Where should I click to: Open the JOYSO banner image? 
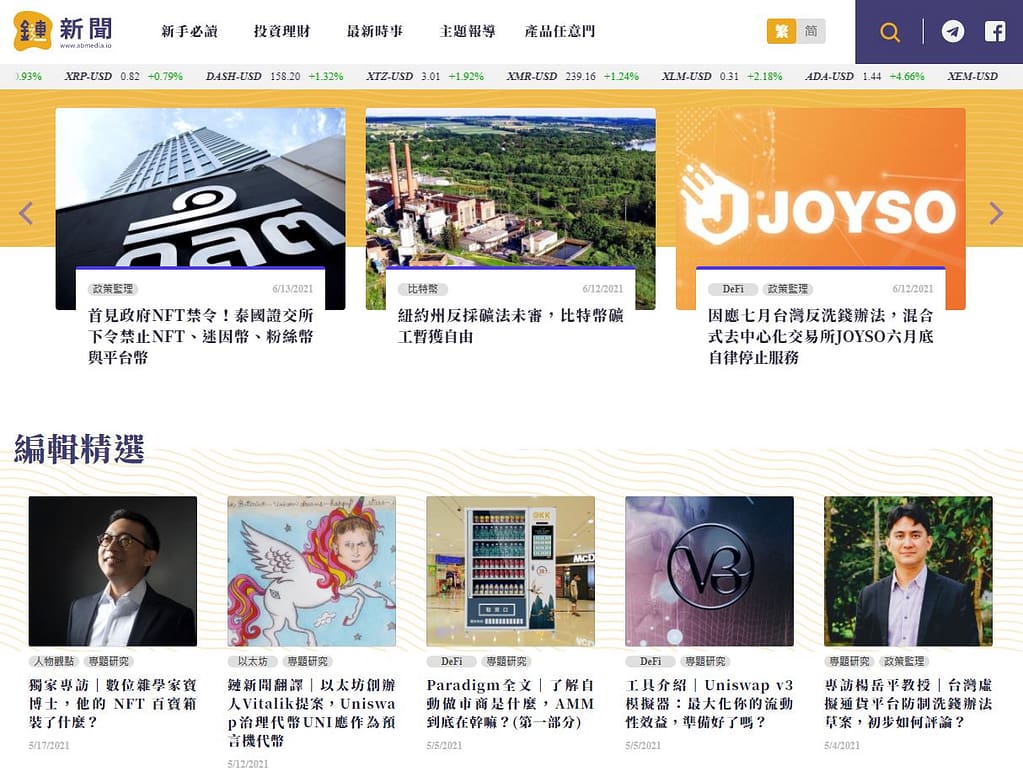coord(821,188)
